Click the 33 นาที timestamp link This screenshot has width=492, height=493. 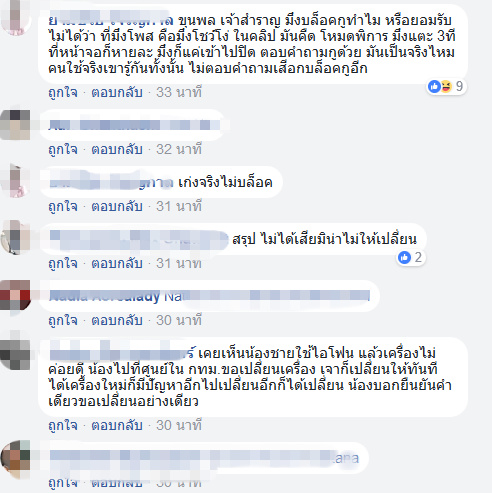click(179, 92)
